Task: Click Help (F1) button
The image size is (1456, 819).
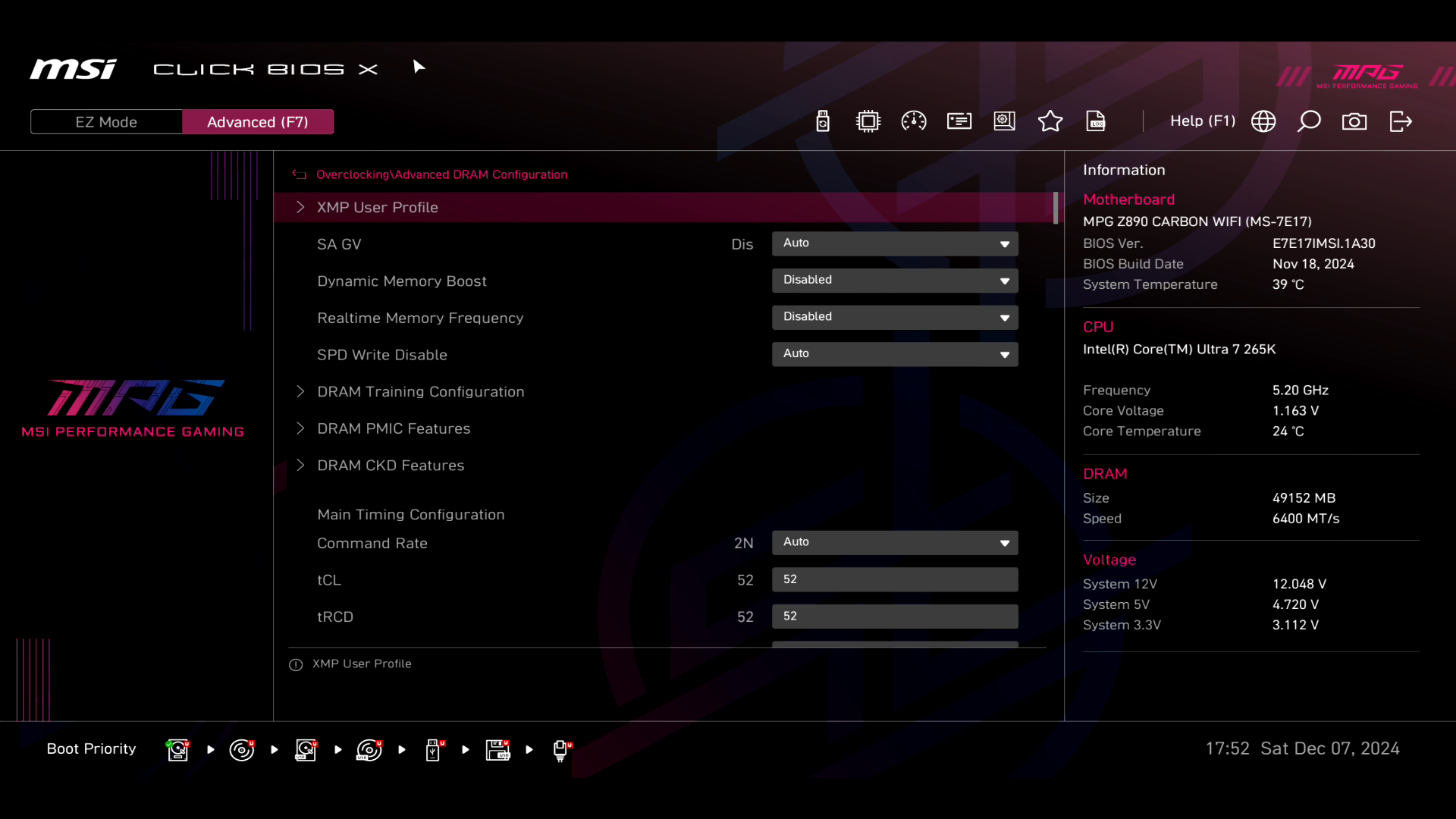Action: pos(1202,121)
